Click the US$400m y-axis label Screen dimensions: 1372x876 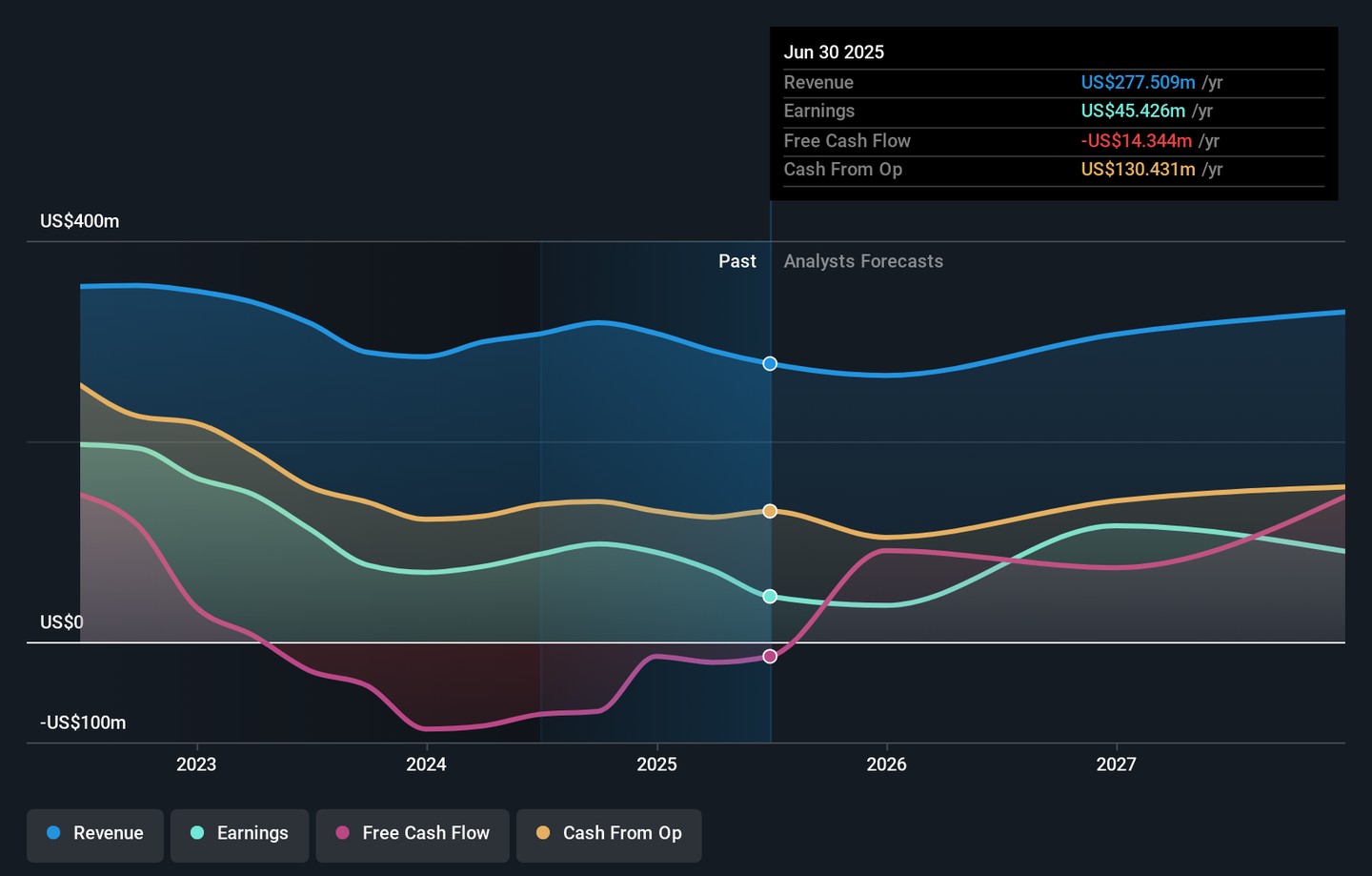pyautogui.click(x=80, y=221)
